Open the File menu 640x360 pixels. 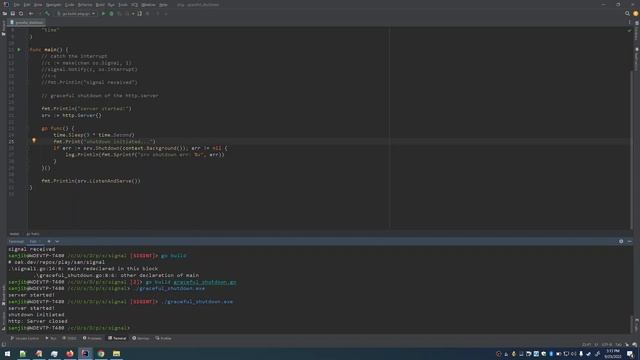pyautogui.click(x=17, y=5)
